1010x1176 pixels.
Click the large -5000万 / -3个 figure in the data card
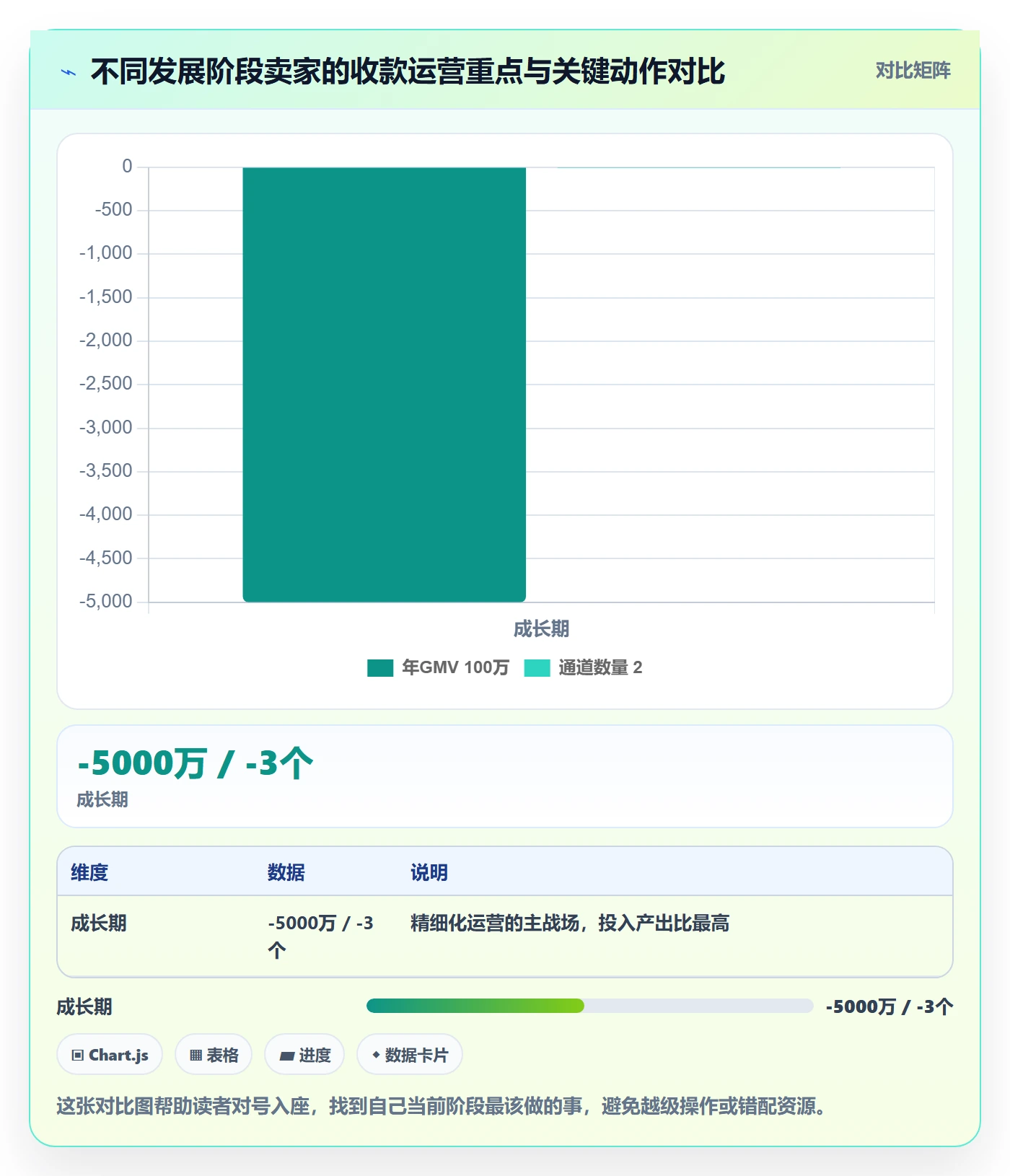(196, 763)
